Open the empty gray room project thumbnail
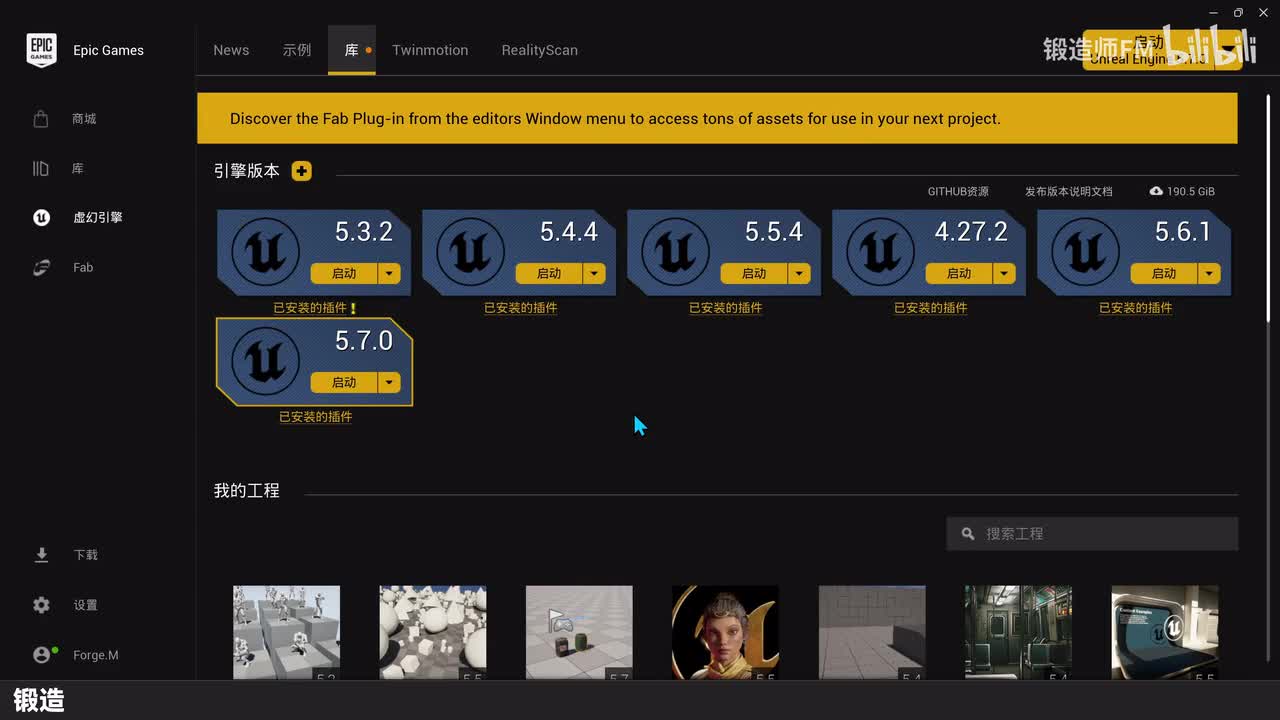The image size is (1280, 720). coord(872,633)
